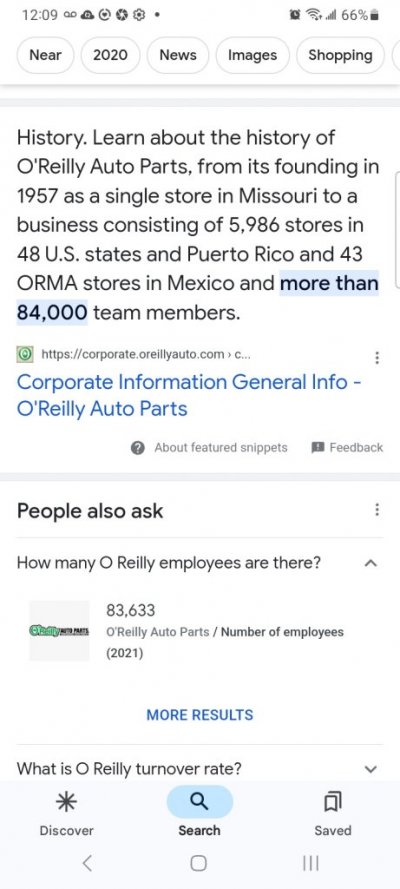Open the Discover asterisk icon
The image size is (400, 889).
[x=66, y=801]
